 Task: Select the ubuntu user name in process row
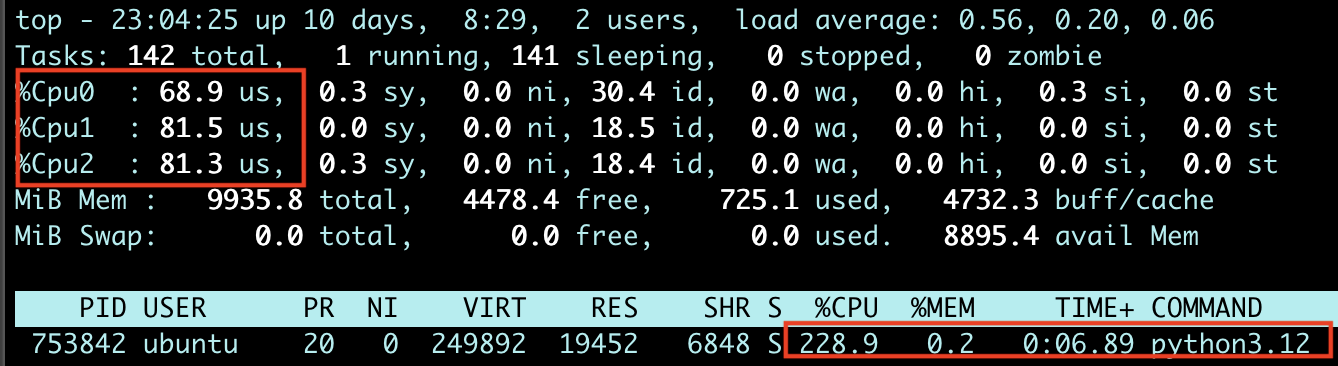pos(191,345)
